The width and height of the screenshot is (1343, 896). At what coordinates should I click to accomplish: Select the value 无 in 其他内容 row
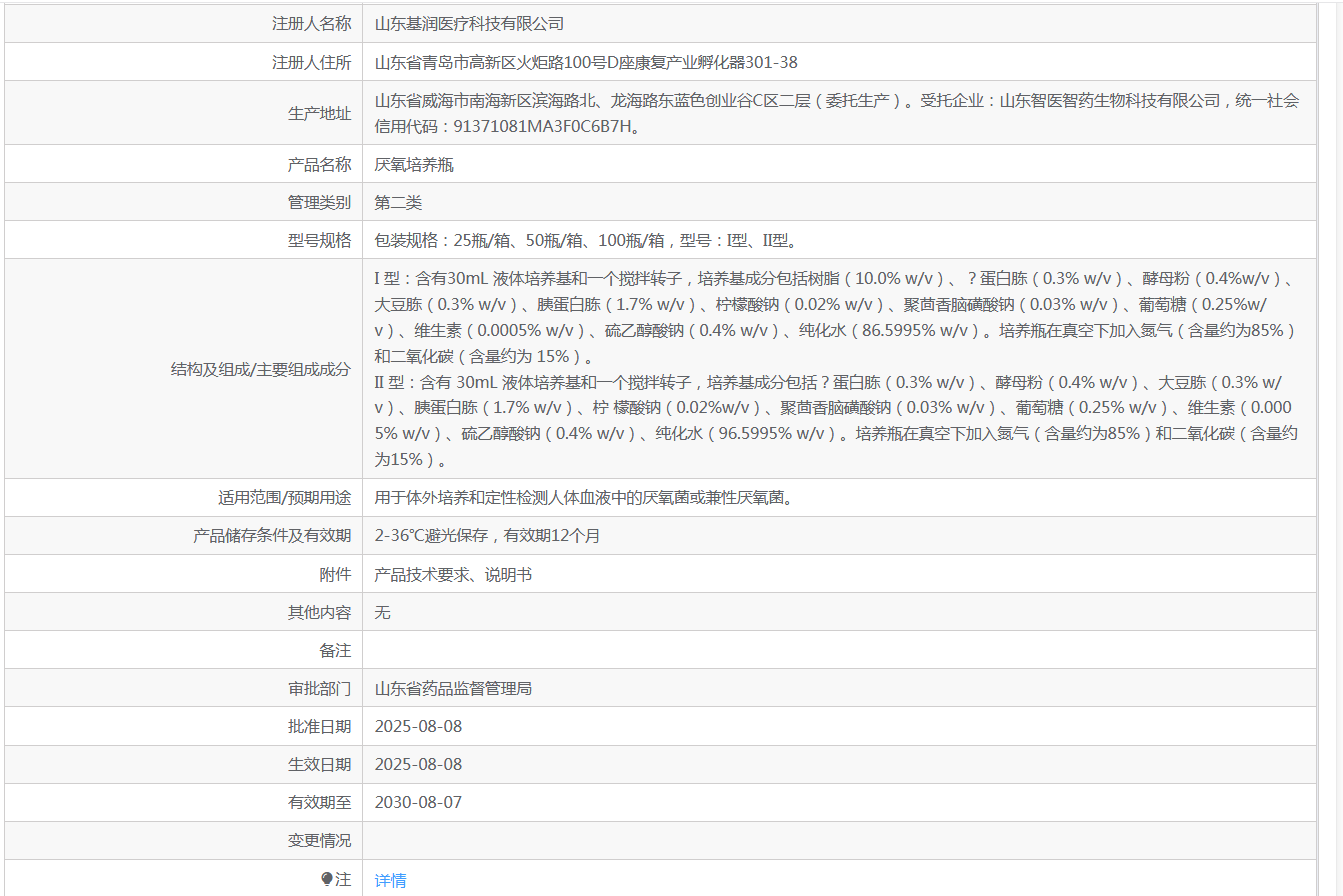[x=383, y=612]
